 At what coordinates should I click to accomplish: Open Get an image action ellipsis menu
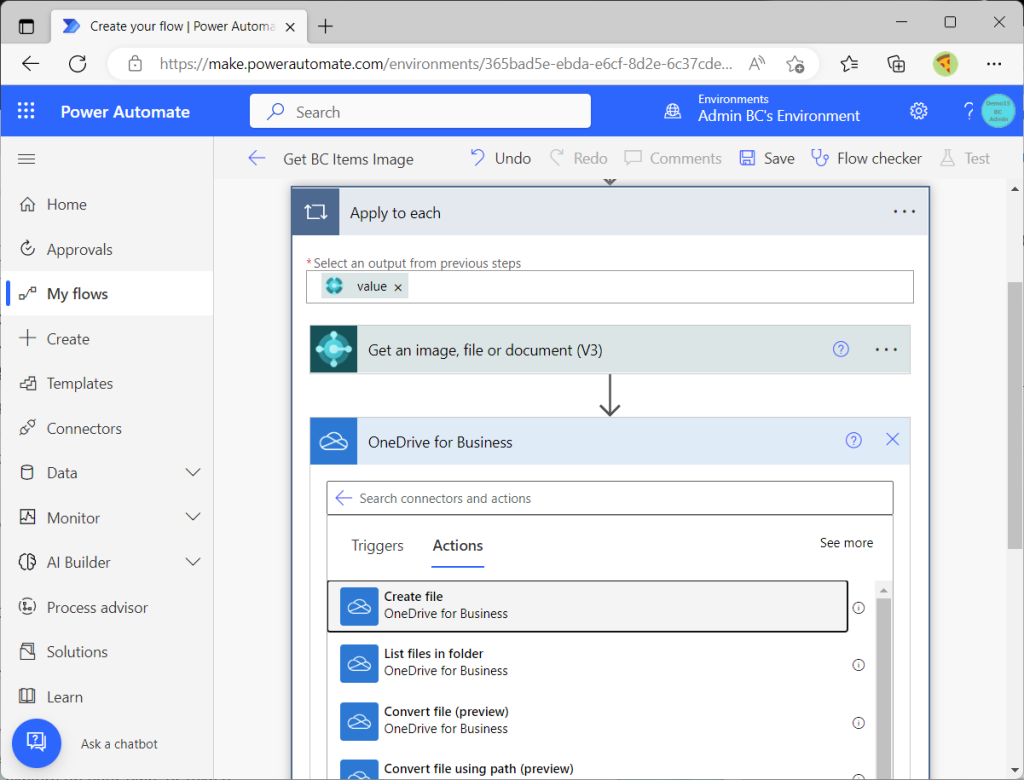click(886, 349)
